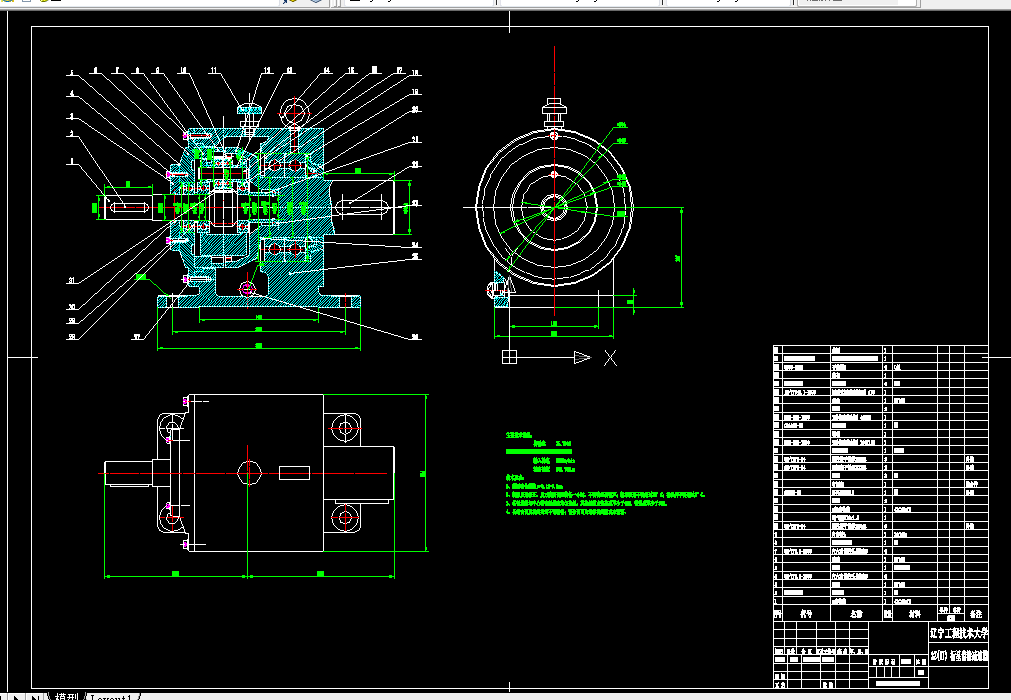The width and height of the screenshot is (1011, 700).
Task: Pick the center of the circular end view
Action: (x=554, y=208)
